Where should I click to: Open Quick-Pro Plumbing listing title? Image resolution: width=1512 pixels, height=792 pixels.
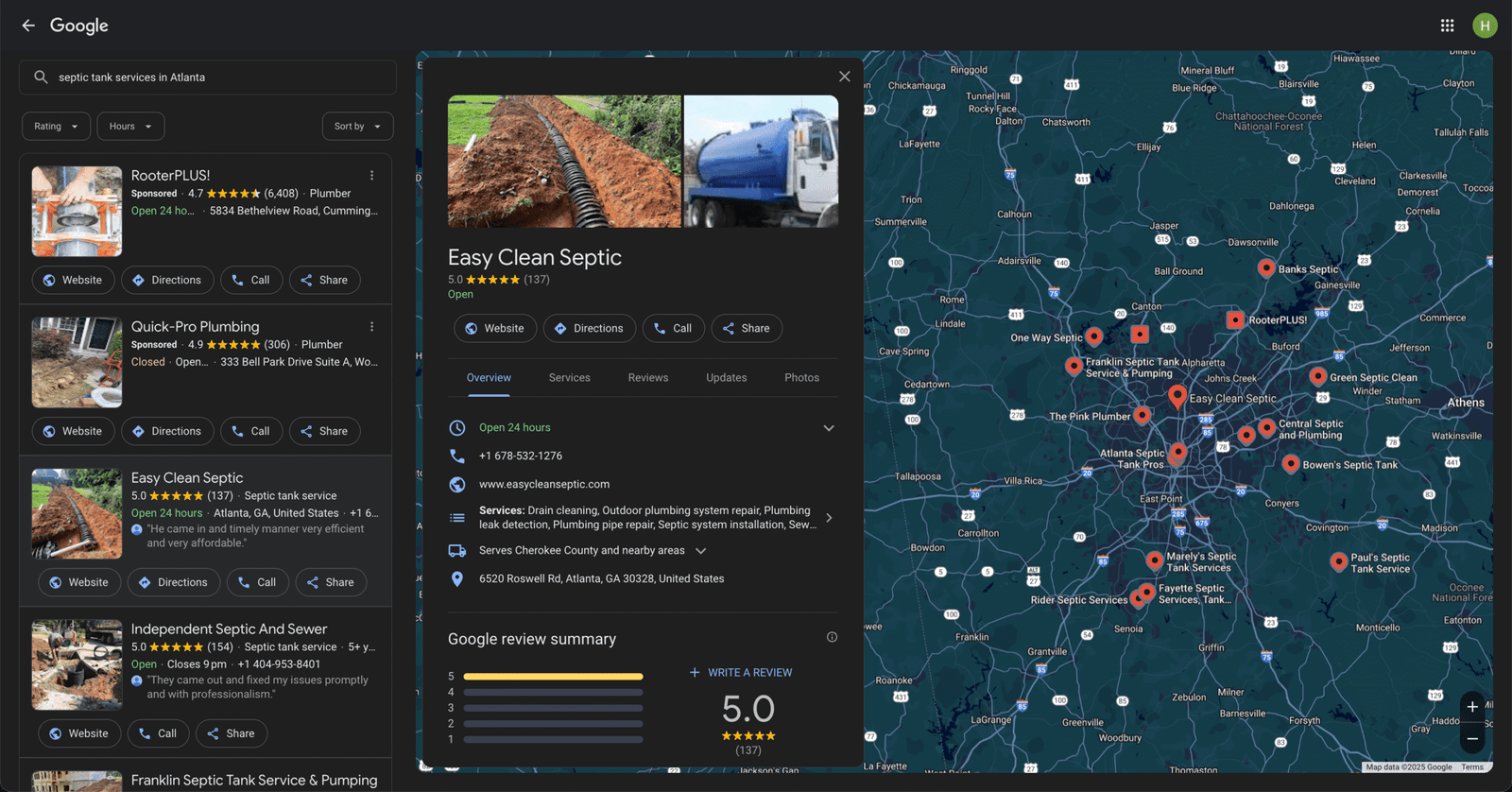[196, 327]
